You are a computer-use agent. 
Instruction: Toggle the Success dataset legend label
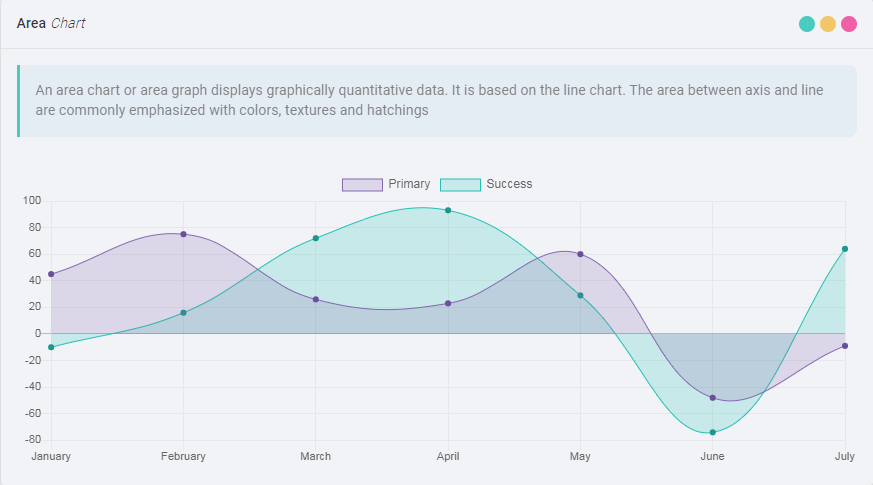(x=509, y=184)
